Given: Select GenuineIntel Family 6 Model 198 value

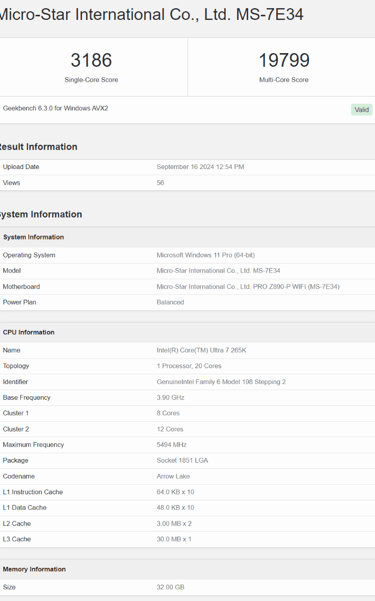Looking at the screenshot, I should [x=221, y=382].
